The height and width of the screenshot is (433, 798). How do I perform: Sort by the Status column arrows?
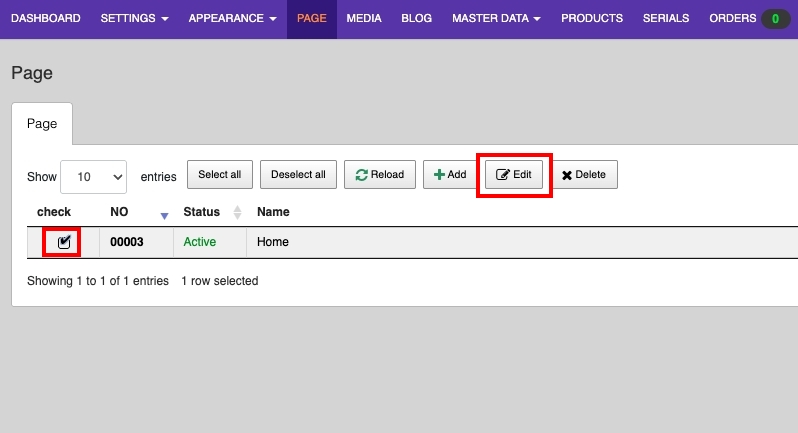pos(237,212)
